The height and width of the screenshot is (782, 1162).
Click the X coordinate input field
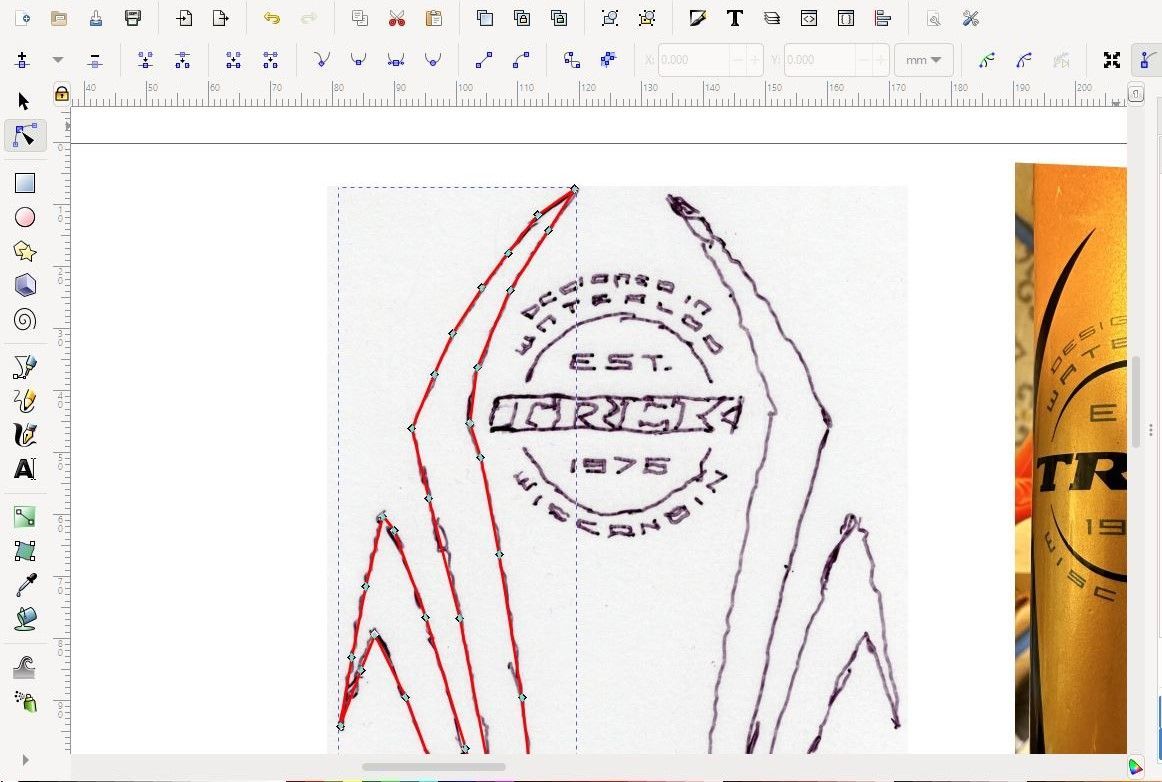[695, 60]
